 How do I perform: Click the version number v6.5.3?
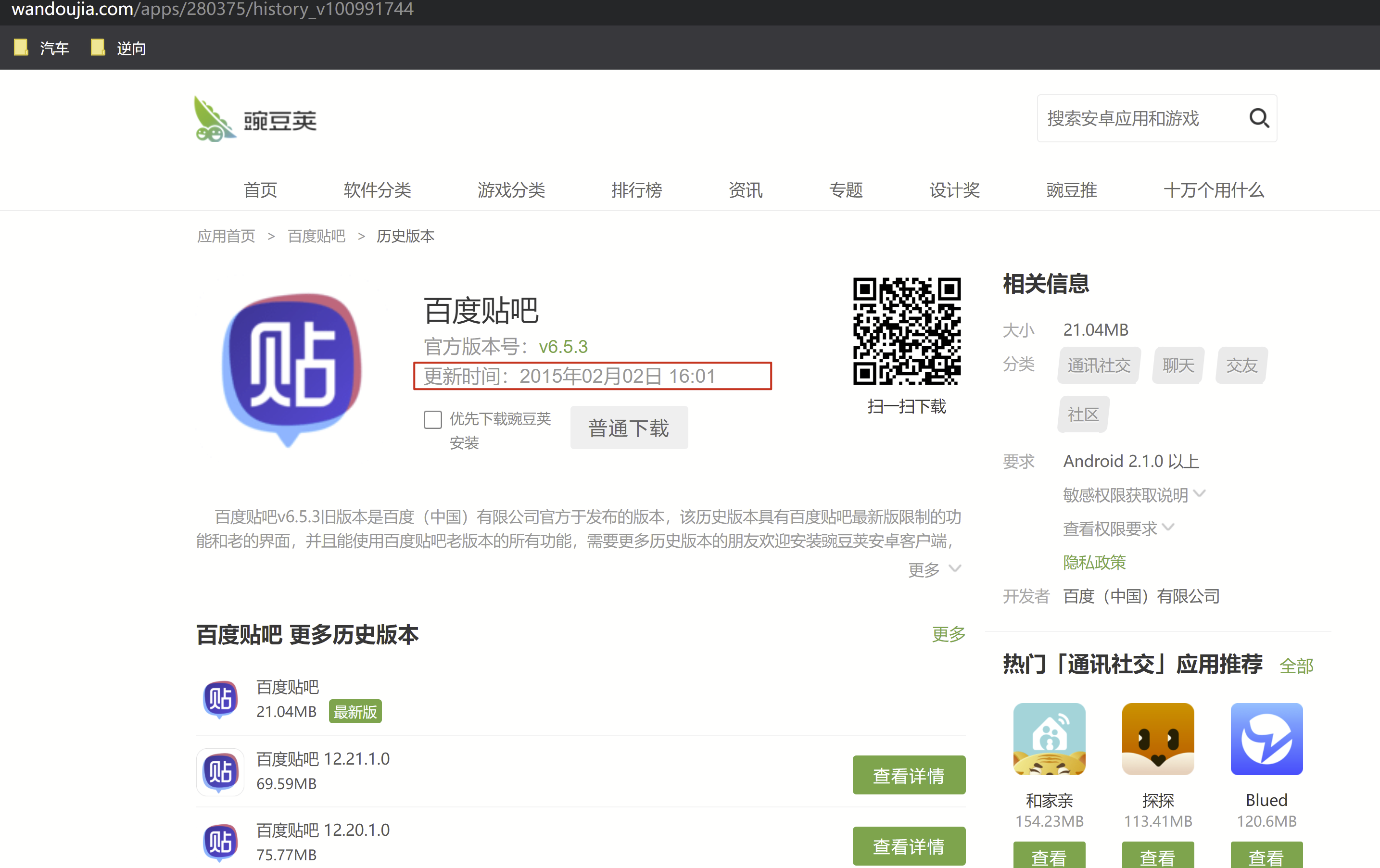(563, 347)
